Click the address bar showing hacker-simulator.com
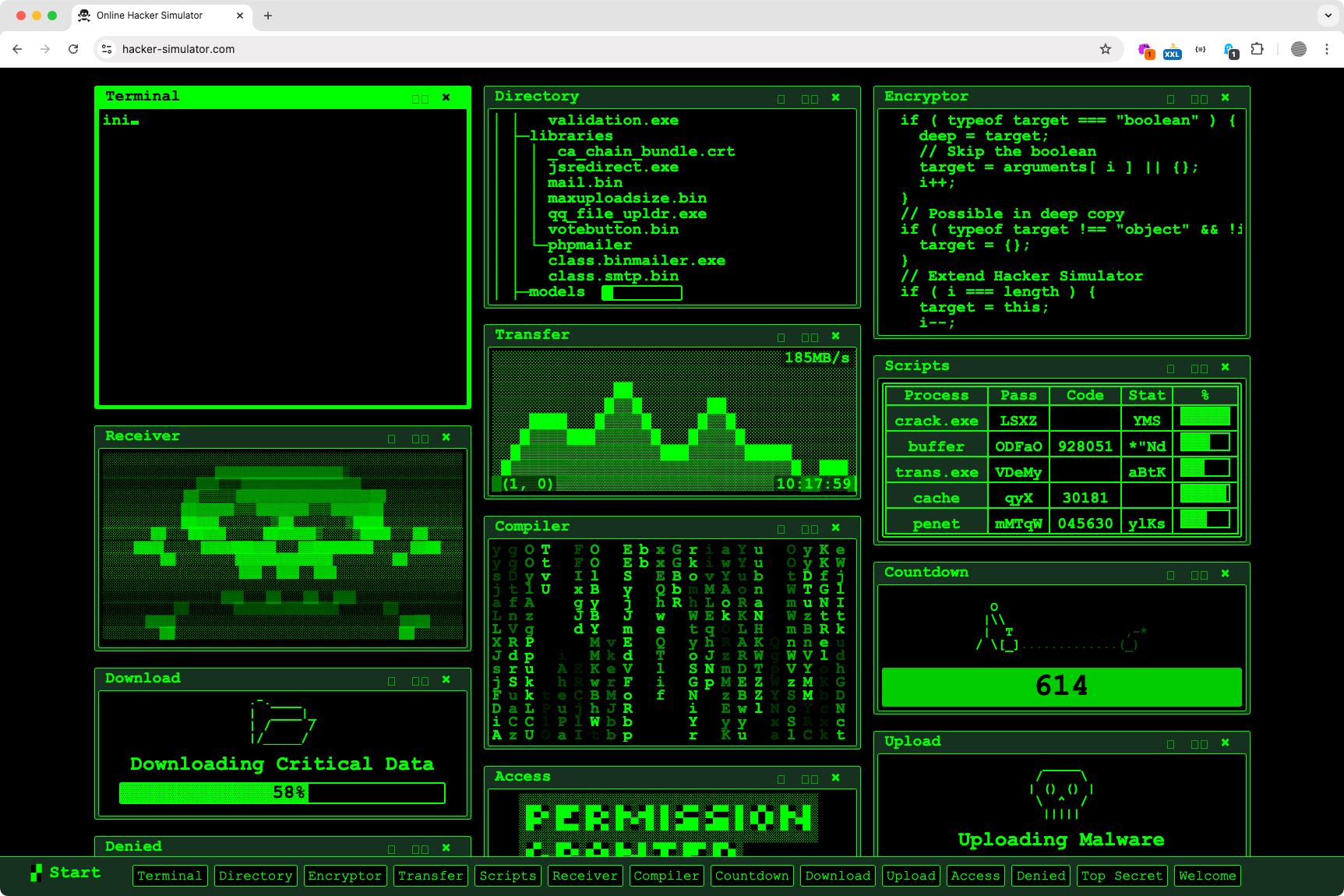Viewport: 1344px width, 896px height. tap(608, 49)
